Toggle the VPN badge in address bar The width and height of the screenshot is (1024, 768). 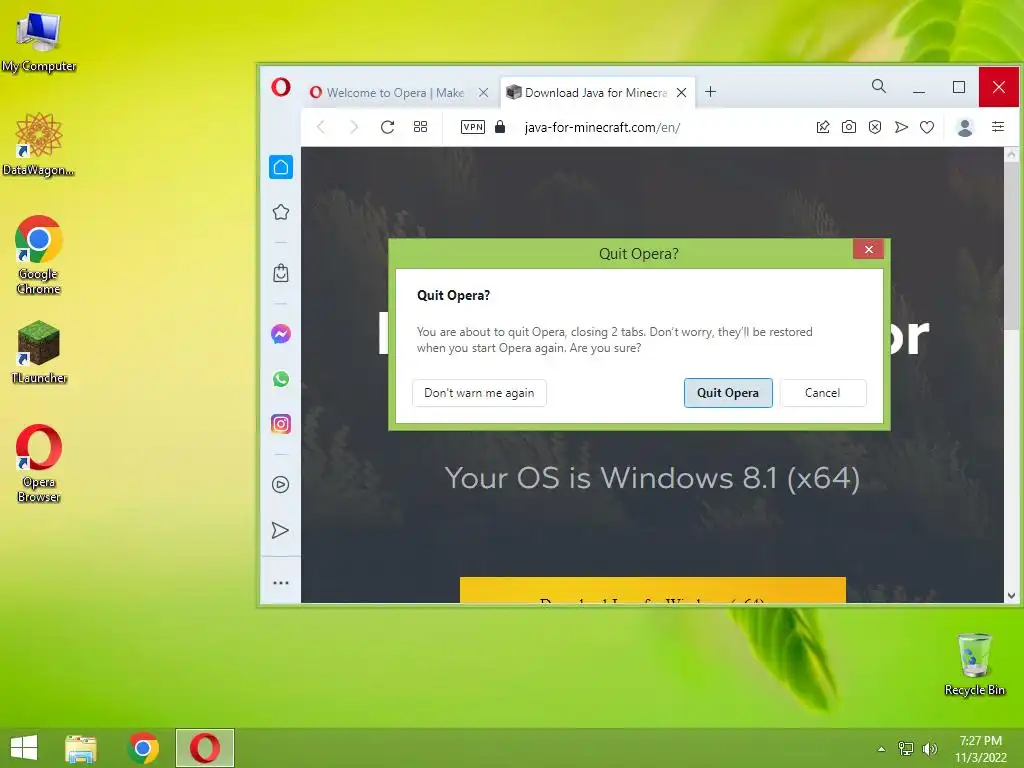[x=473, y=127]
